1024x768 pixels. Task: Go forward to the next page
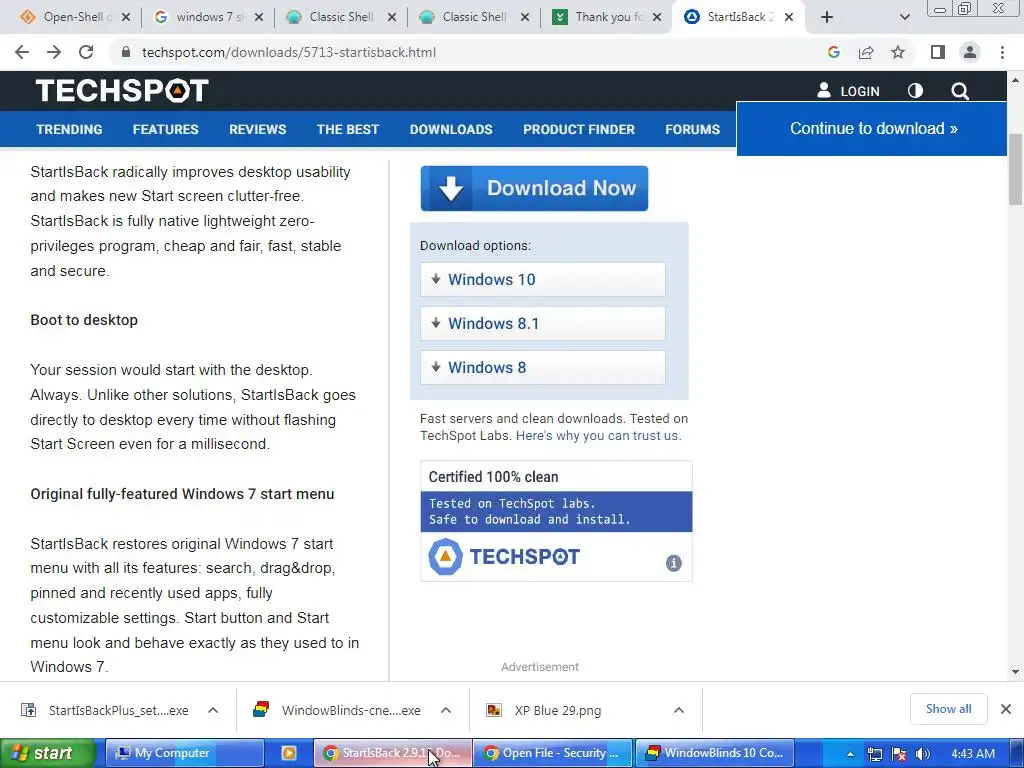(54, 52)
